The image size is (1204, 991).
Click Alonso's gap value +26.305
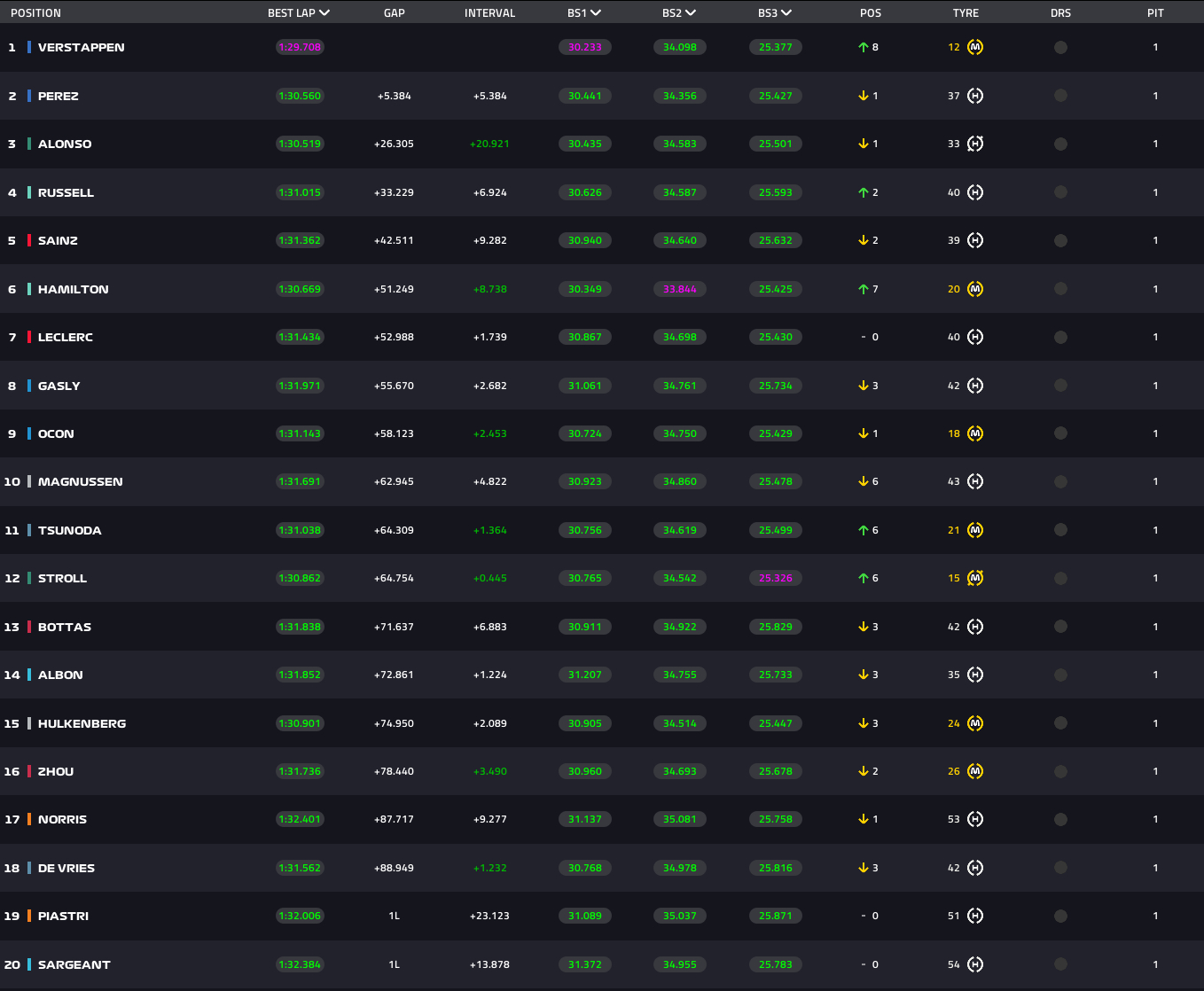pyautogui.click(x=395, y=144)
